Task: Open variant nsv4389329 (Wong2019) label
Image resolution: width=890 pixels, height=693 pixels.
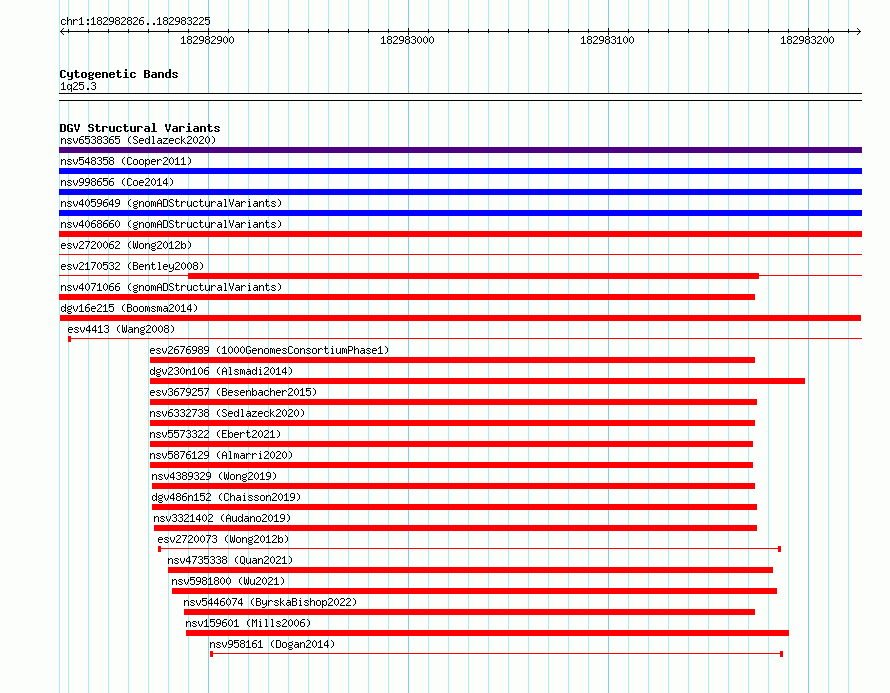Action: tap(214, 476)
